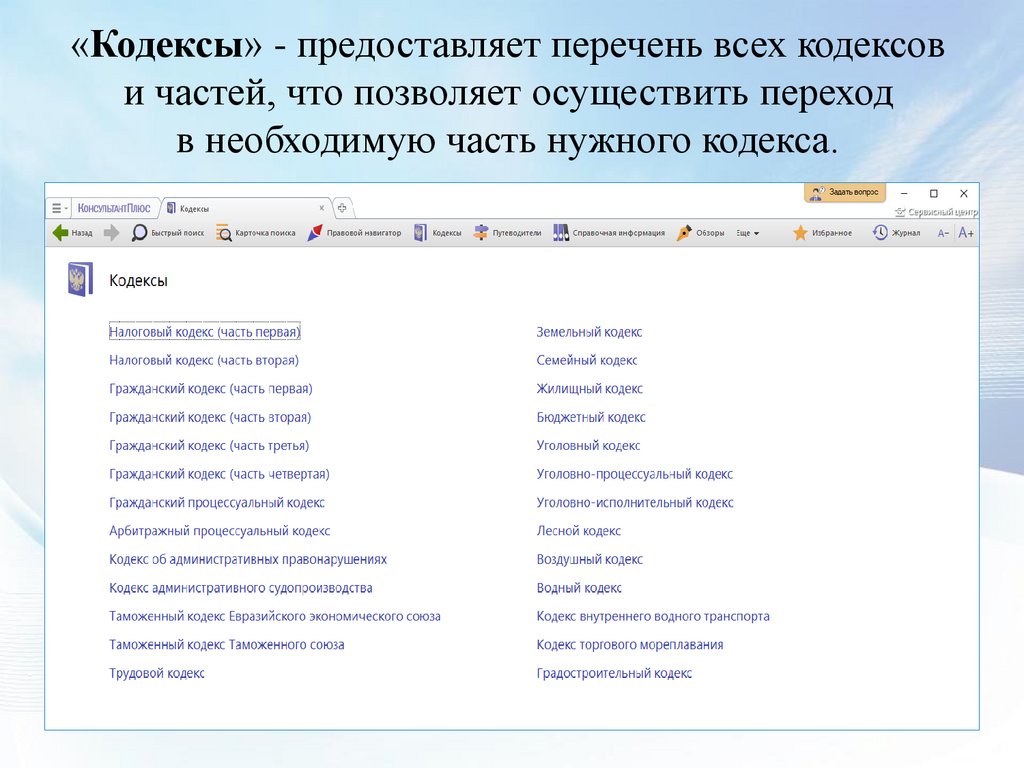Screen dimensions: 1024x768
Task: Open the hamburger main menu
Action: [x=59, y=208]
